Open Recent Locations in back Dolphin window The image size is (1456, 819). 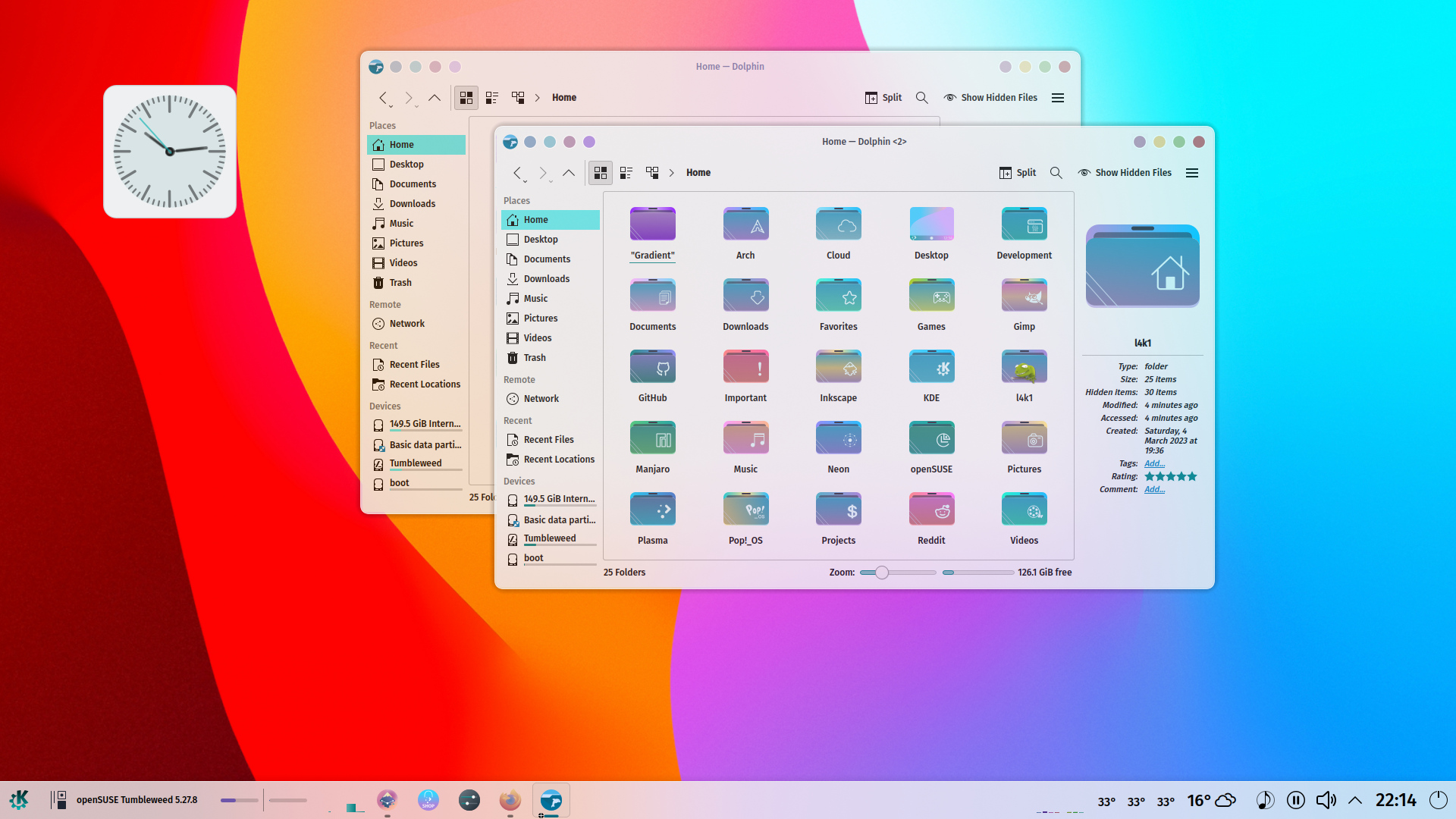click(416, 384)
